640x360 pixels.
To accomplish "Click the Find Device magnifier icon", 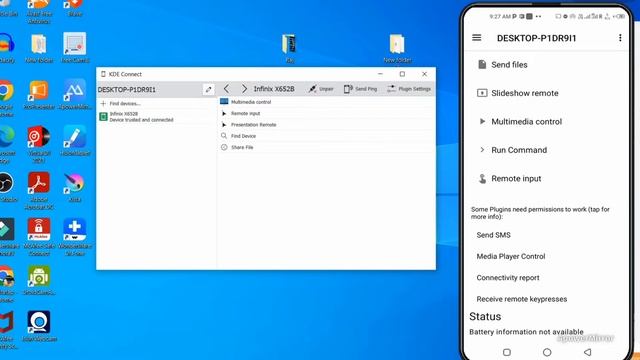I will coord(224,136).
